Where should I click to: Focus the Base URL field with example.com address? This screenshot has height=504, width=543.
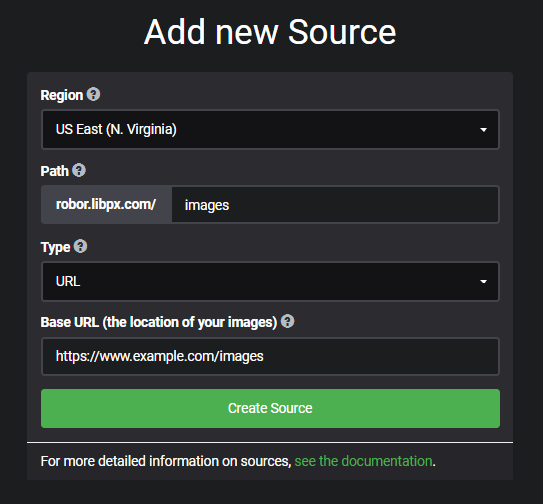270,356
